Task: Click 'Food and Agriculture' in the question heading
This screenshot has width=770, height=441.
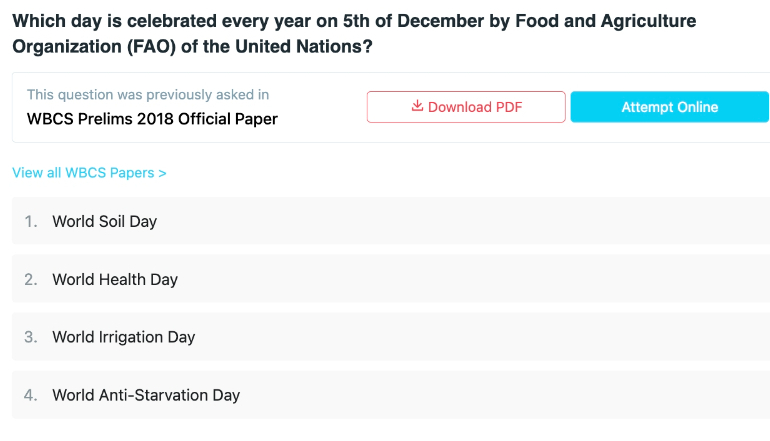Action: point(605,21)
